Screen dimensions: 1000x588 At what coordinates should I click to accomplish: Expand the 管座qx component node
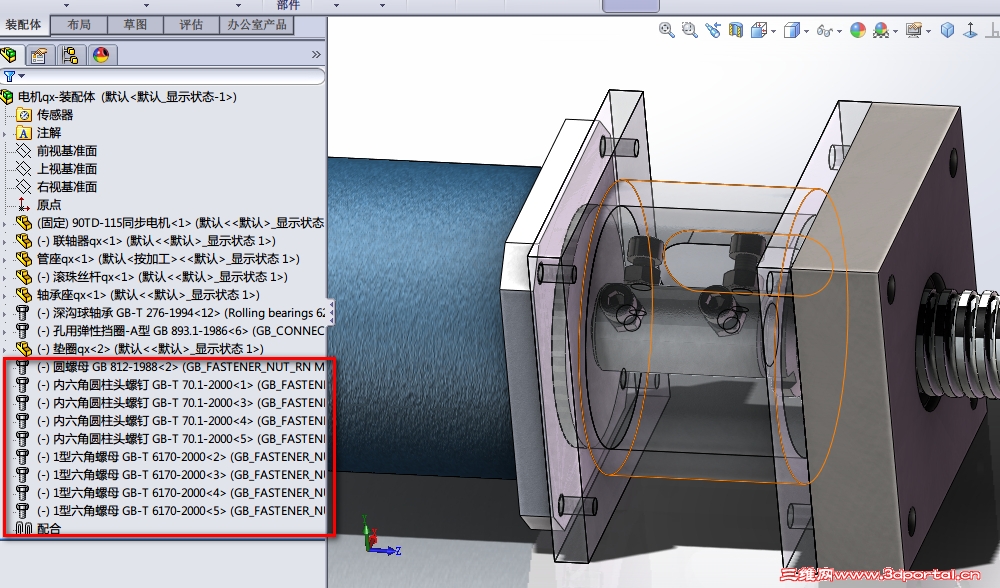click(5, 259)
